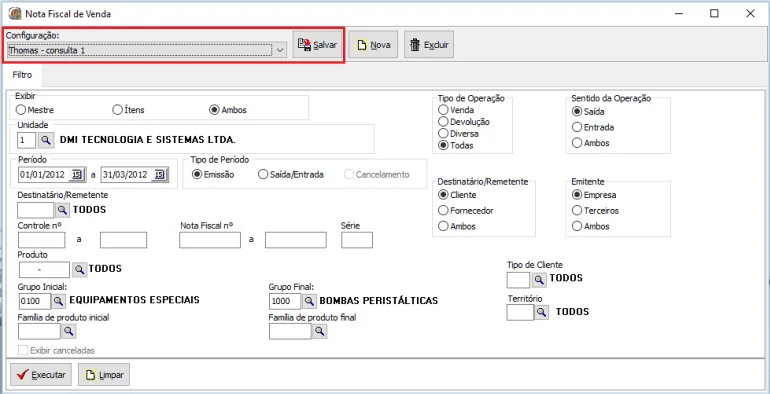770x394 pixels.
Task: Run the query with Executar button
Action: point(41,375)
